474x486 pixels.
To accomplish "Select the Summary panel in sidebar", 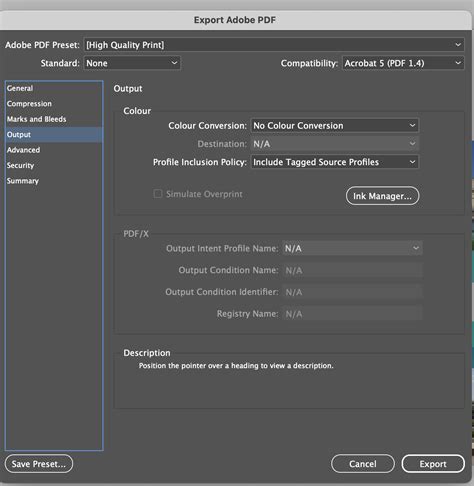I will click(x=54, y=181).
